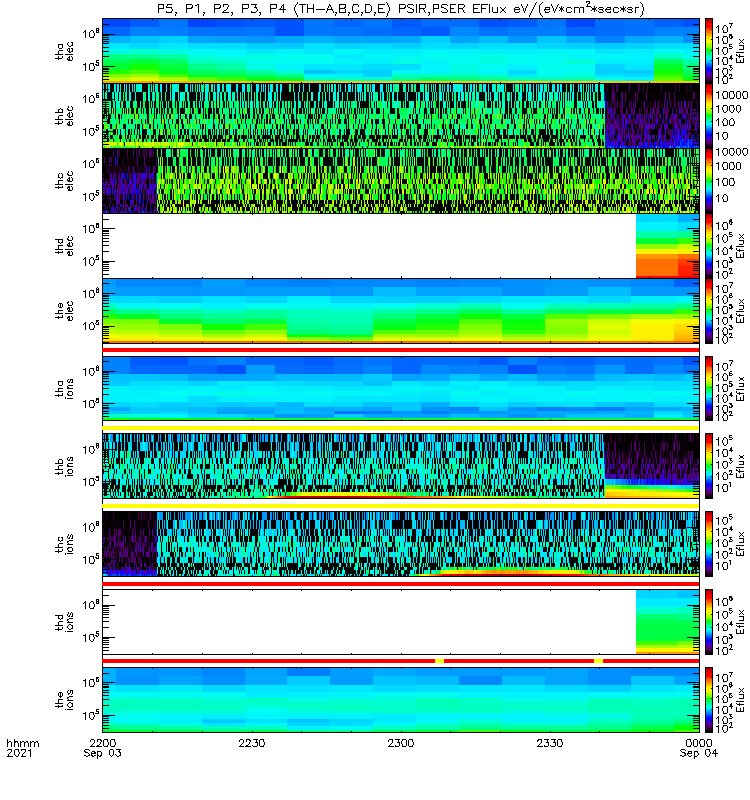Select the 'tha ions' y-axis label
Viewport: 750px width, 800px height.
64,388
